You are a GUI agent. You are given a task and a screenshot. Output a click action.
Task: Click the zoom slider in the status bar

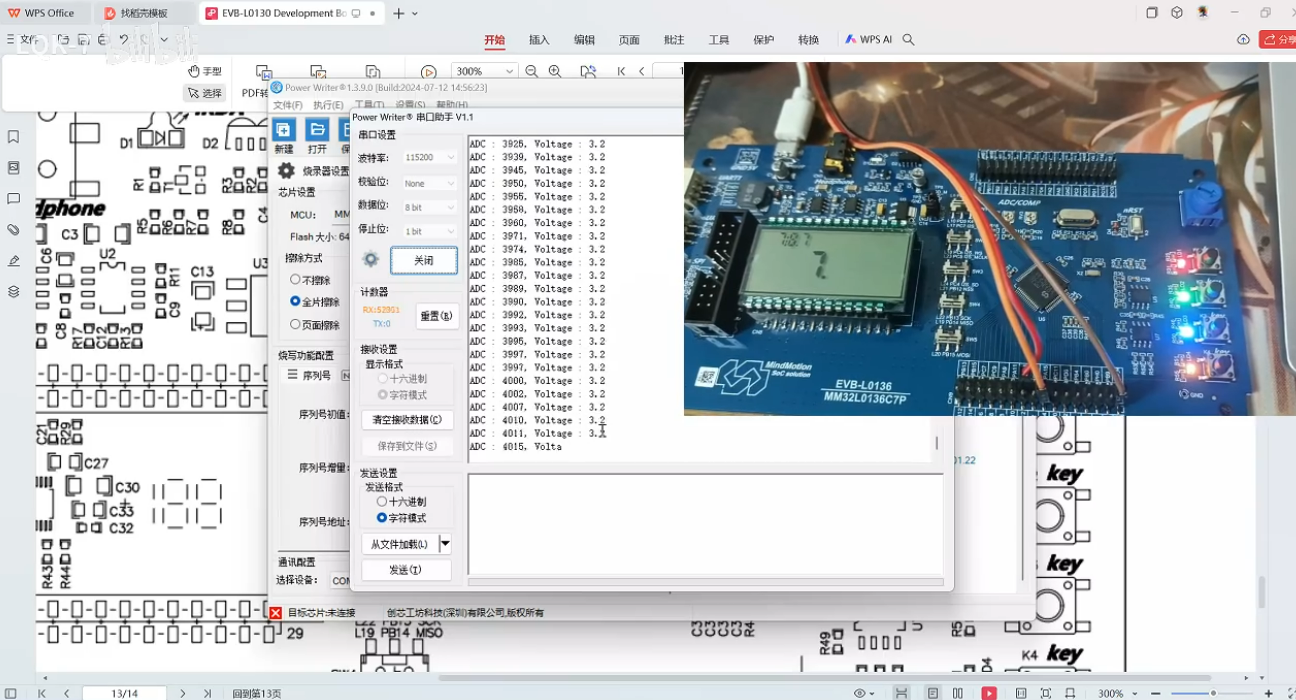coord(1213,693)
